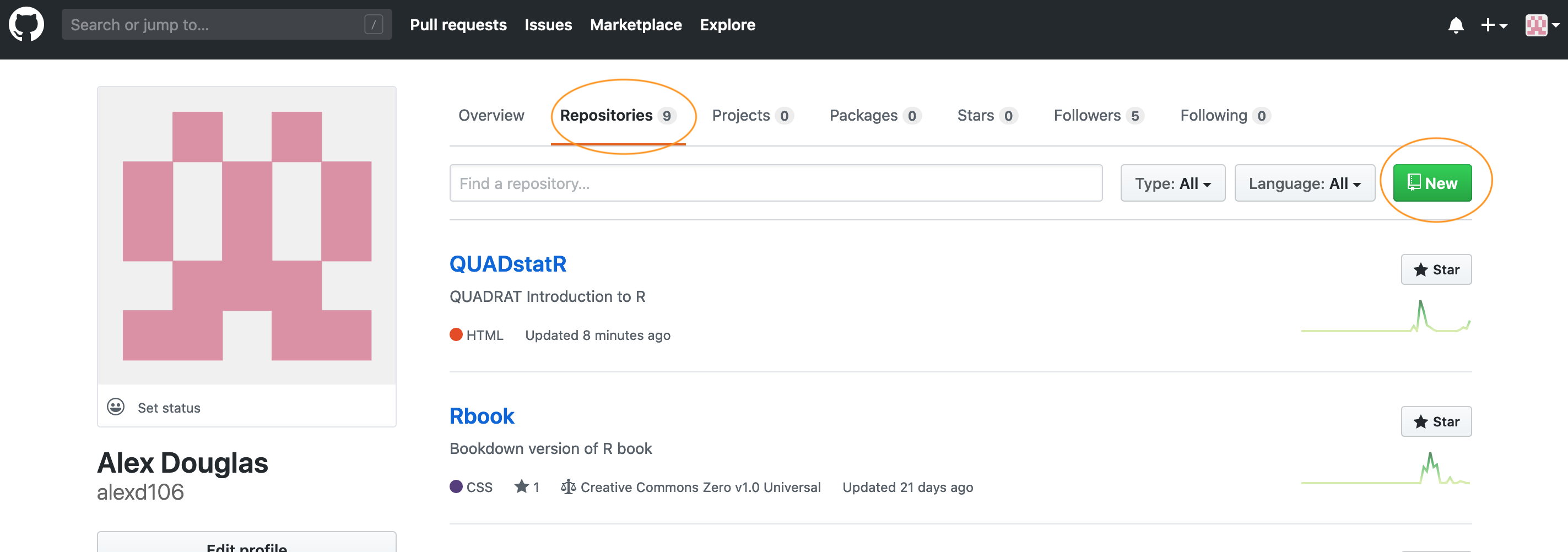Open the QUADstatR repository link
Screen dimensions: 1568x552
tap(507, 263)
